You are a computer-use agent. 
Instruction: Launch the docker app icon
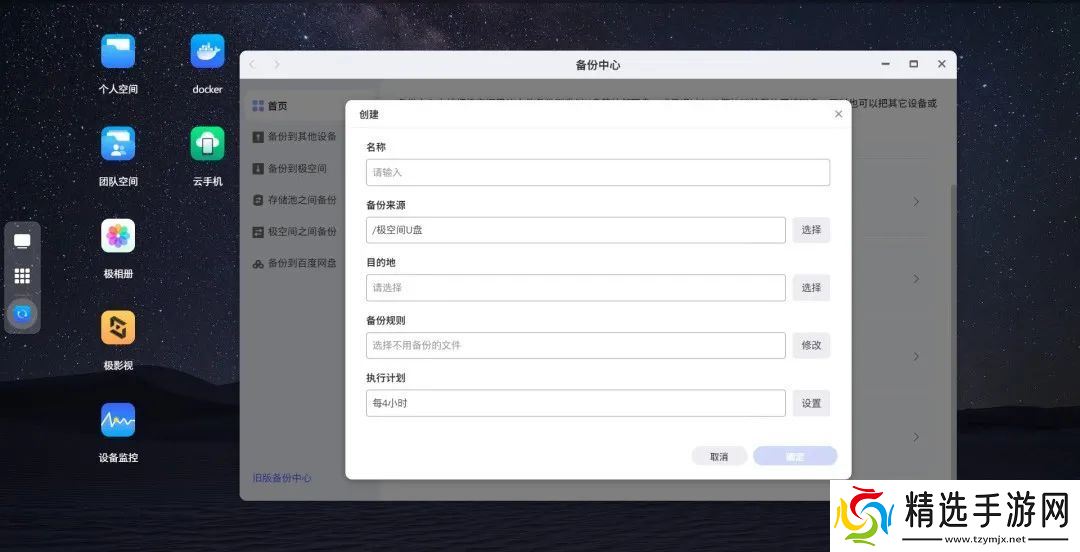207,52
